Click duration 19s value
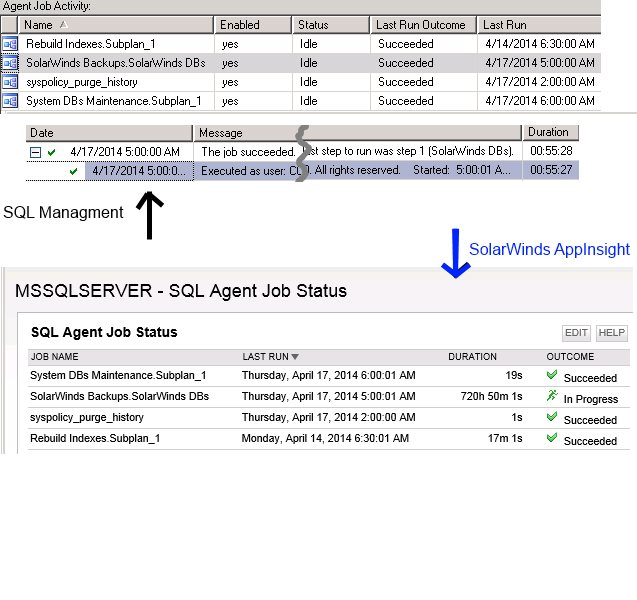The height and width of the screenshot is (600, 637). pos(514,375)
